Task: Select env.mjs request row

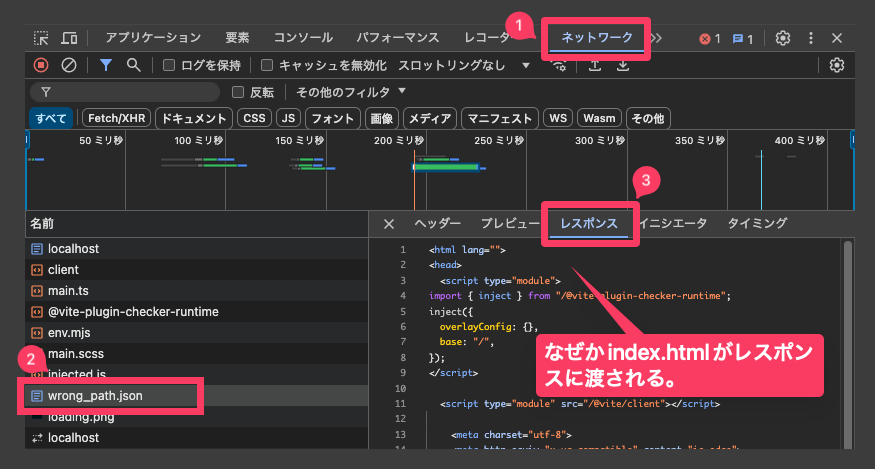Action: coord(196,333)
